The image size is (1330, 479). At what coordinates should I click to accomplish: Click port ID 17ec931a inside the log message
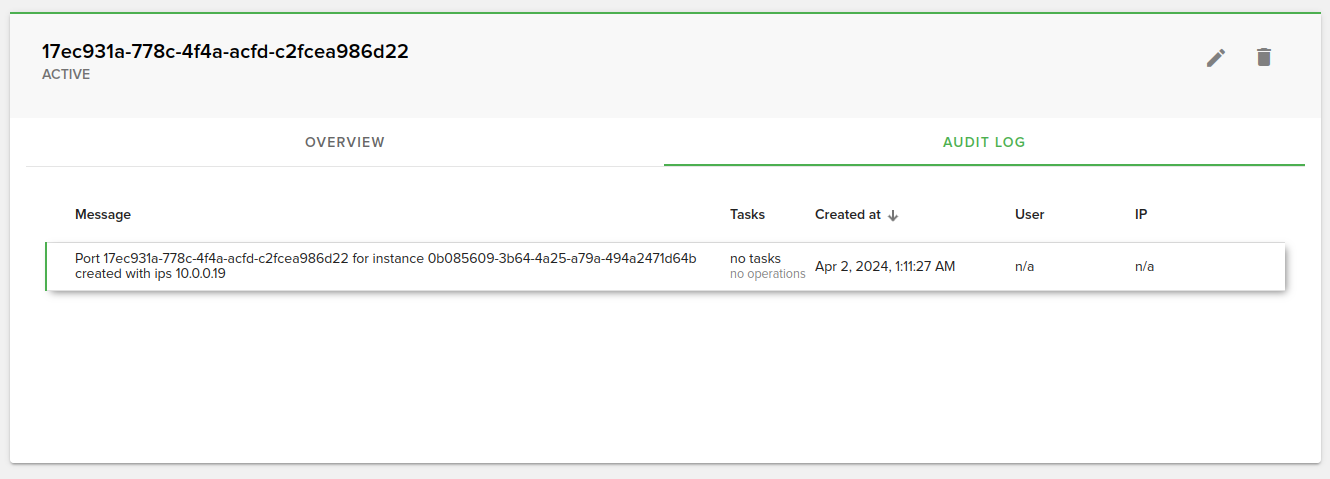225,258
